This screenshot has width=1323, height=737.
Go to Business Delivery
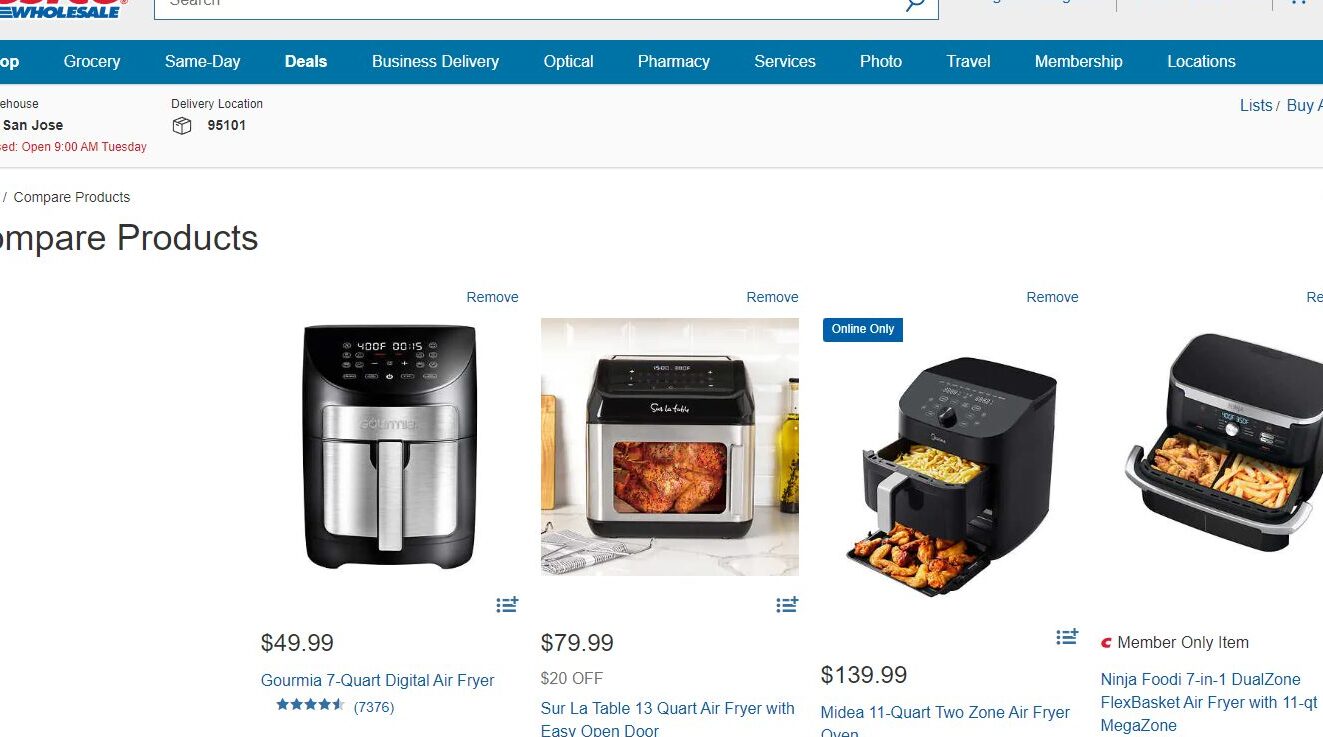point(435,61)
